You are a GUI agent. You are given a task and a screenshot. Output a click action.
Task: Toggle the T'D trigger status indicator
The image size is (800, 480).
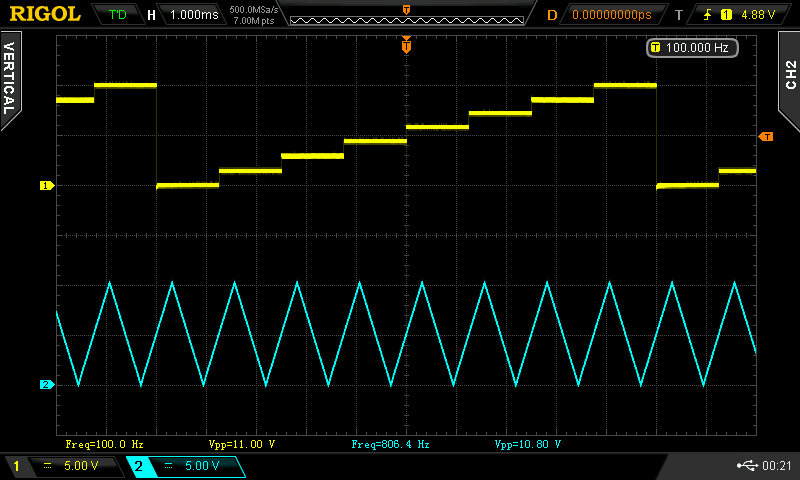117,15
